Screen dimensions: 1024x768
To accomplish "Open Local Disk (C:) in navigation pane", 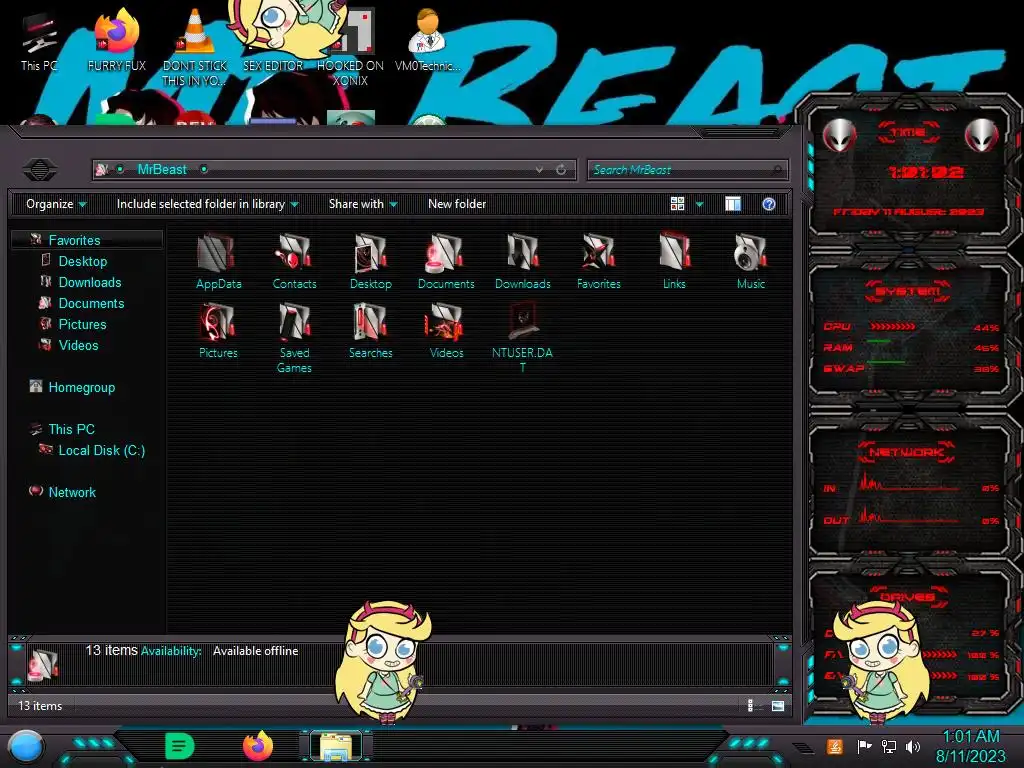I will point(102,450).
